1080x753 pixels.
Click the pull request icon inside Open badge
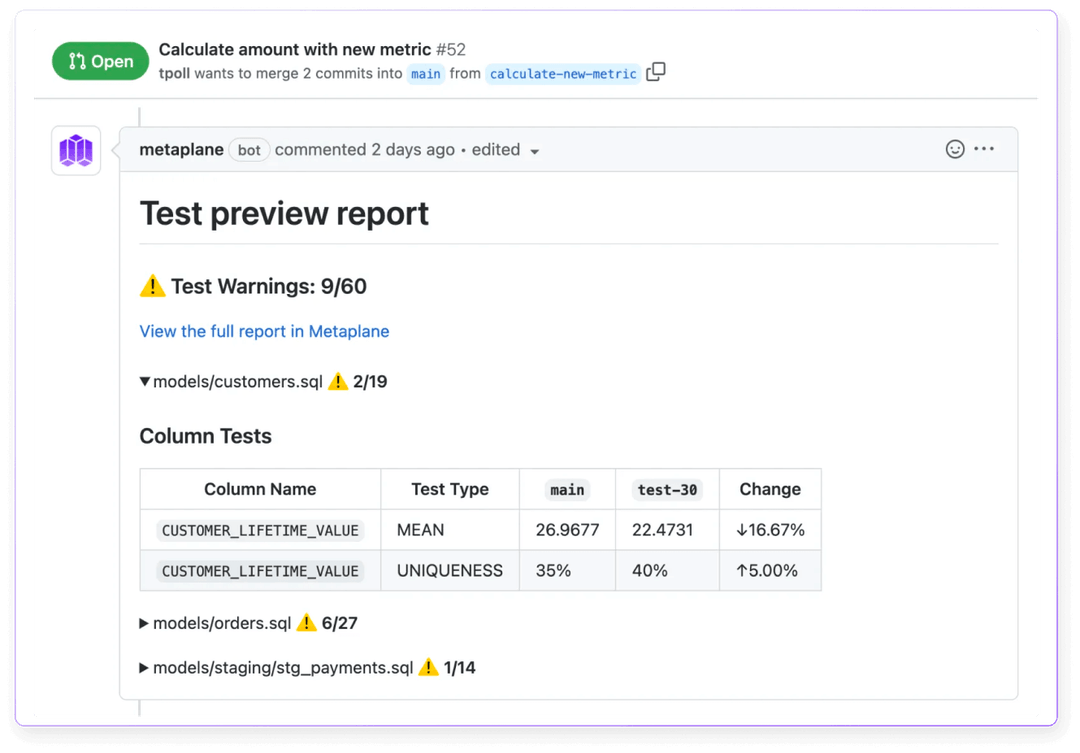[75, 61]
